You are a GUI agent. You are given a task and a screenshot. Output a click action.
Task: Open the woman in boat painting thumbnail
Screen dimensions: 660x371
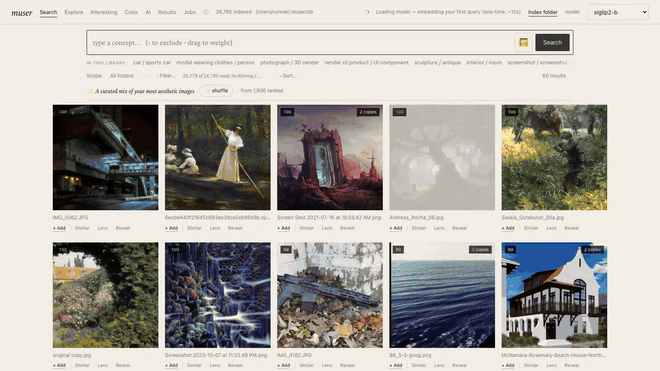(218, 157)
